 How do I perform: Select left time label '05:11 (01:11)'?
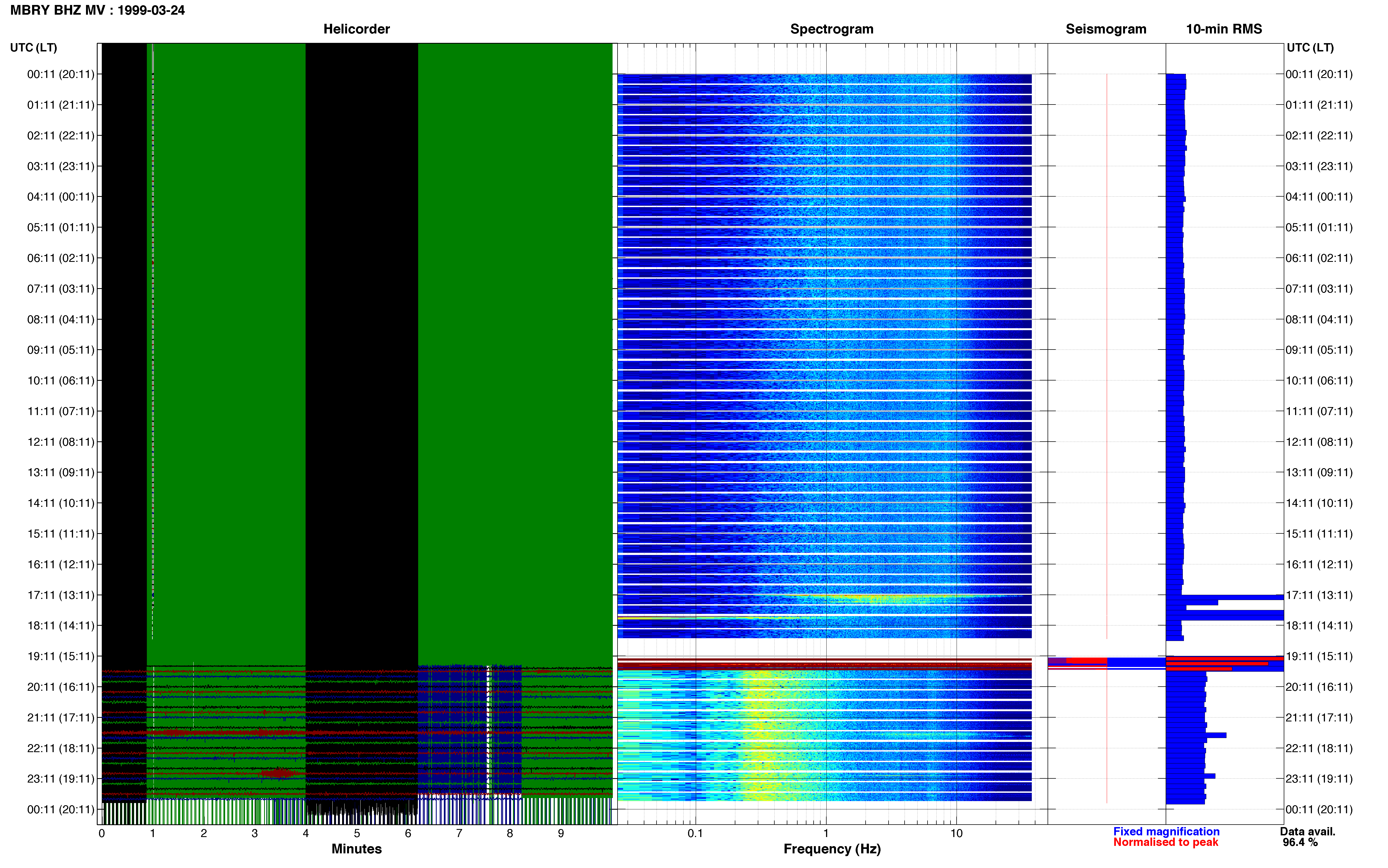click(x=61, y=227)
